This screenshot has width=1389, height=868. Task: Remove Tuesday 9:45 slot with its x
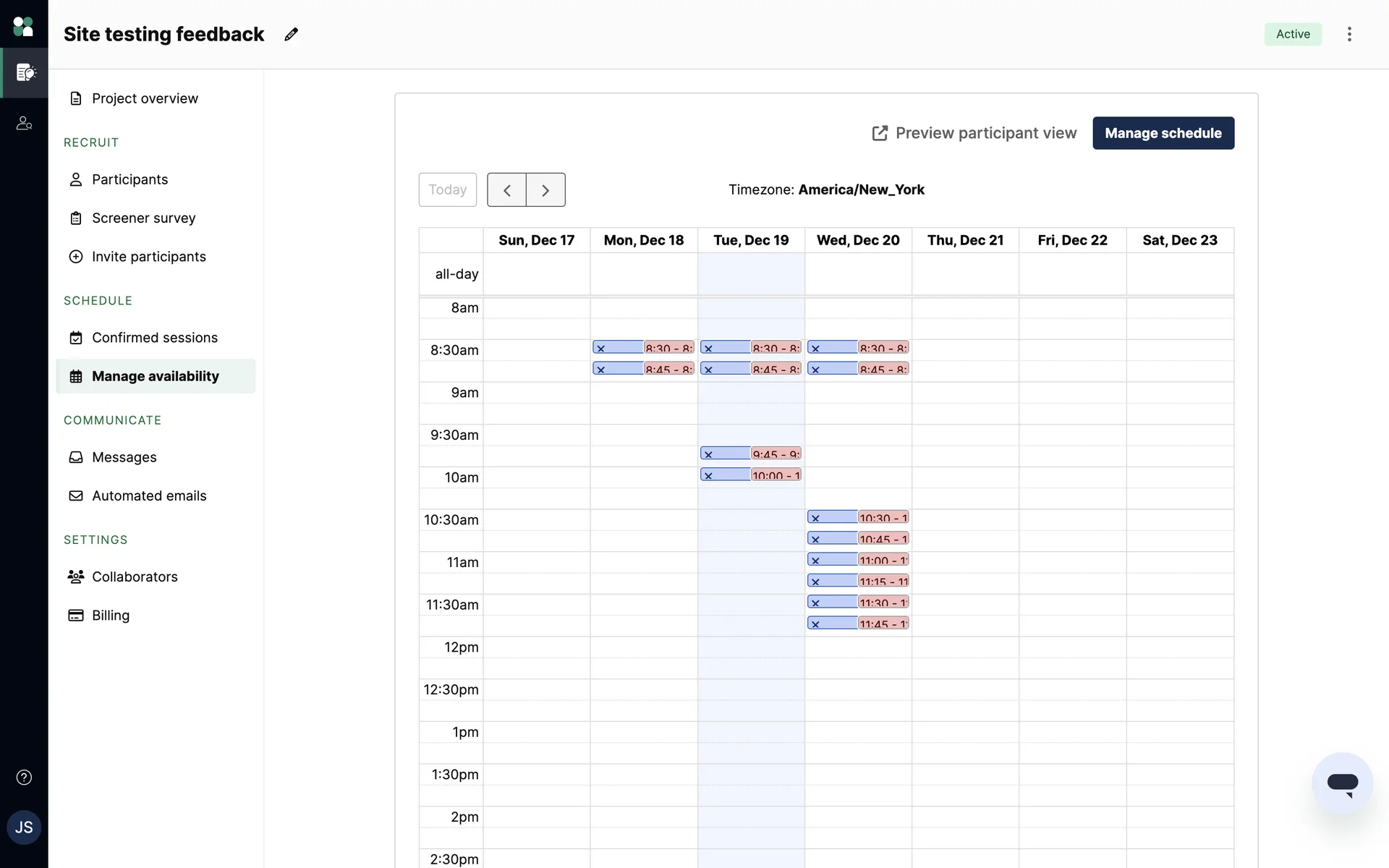pyautogui.click(x=708, y=454)
